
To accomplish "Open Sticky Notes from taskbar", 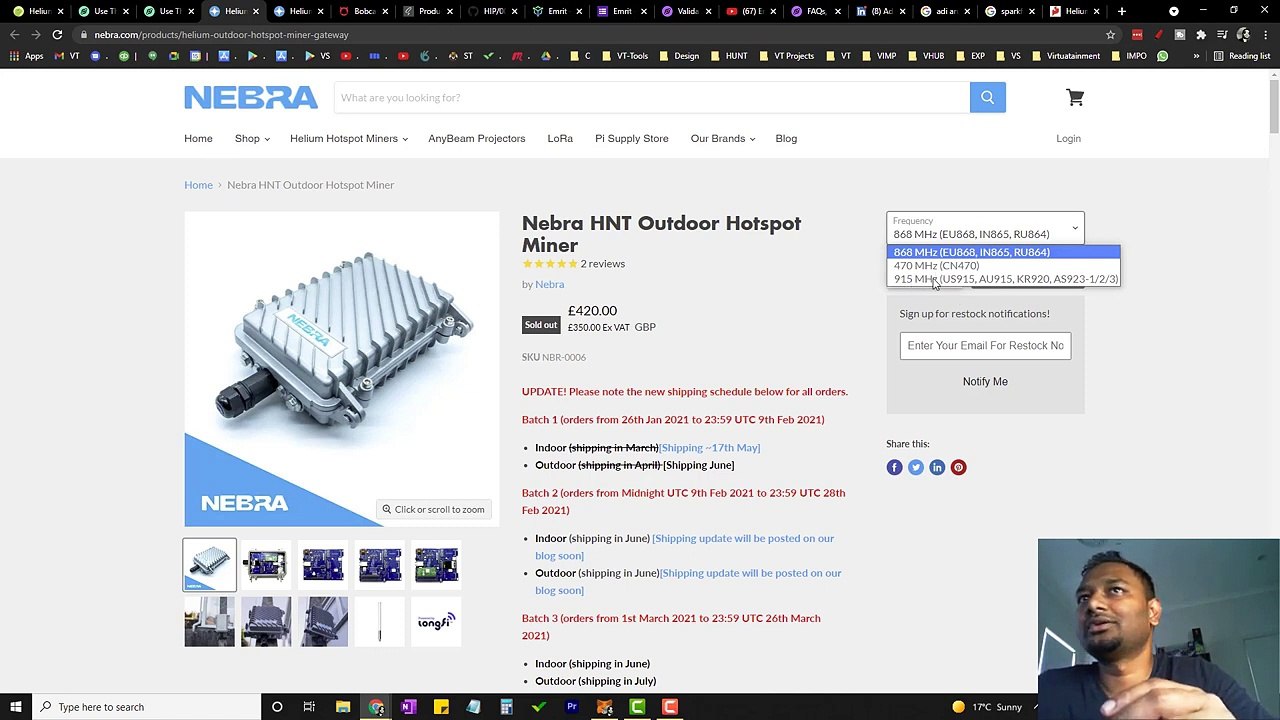I will (441, 707).
